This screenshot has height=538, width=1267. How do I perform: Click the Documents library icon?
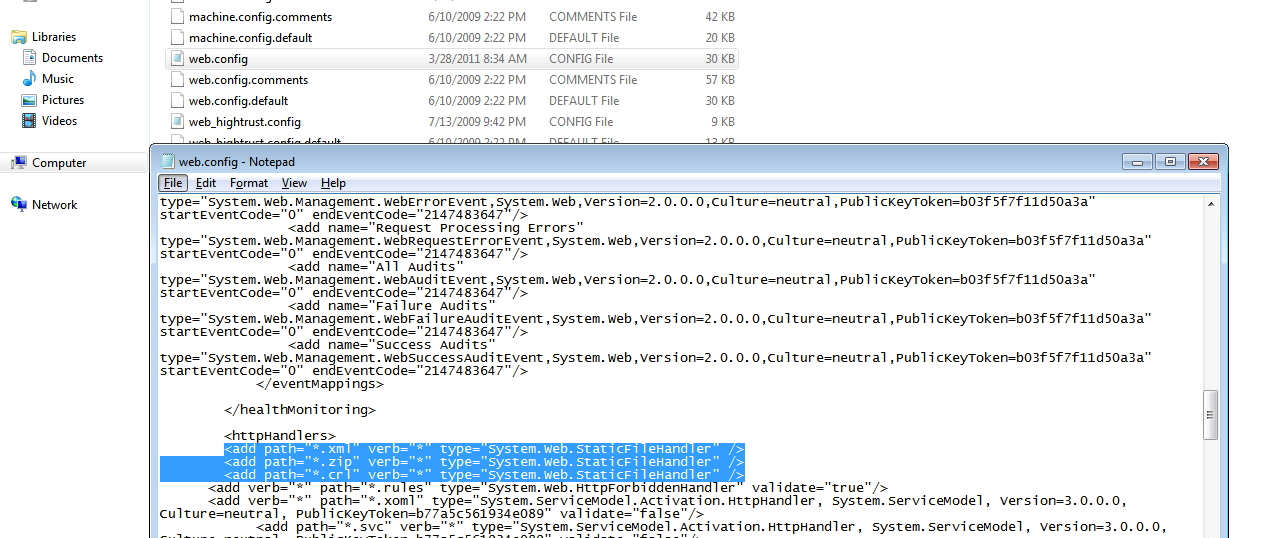[31, 58]
